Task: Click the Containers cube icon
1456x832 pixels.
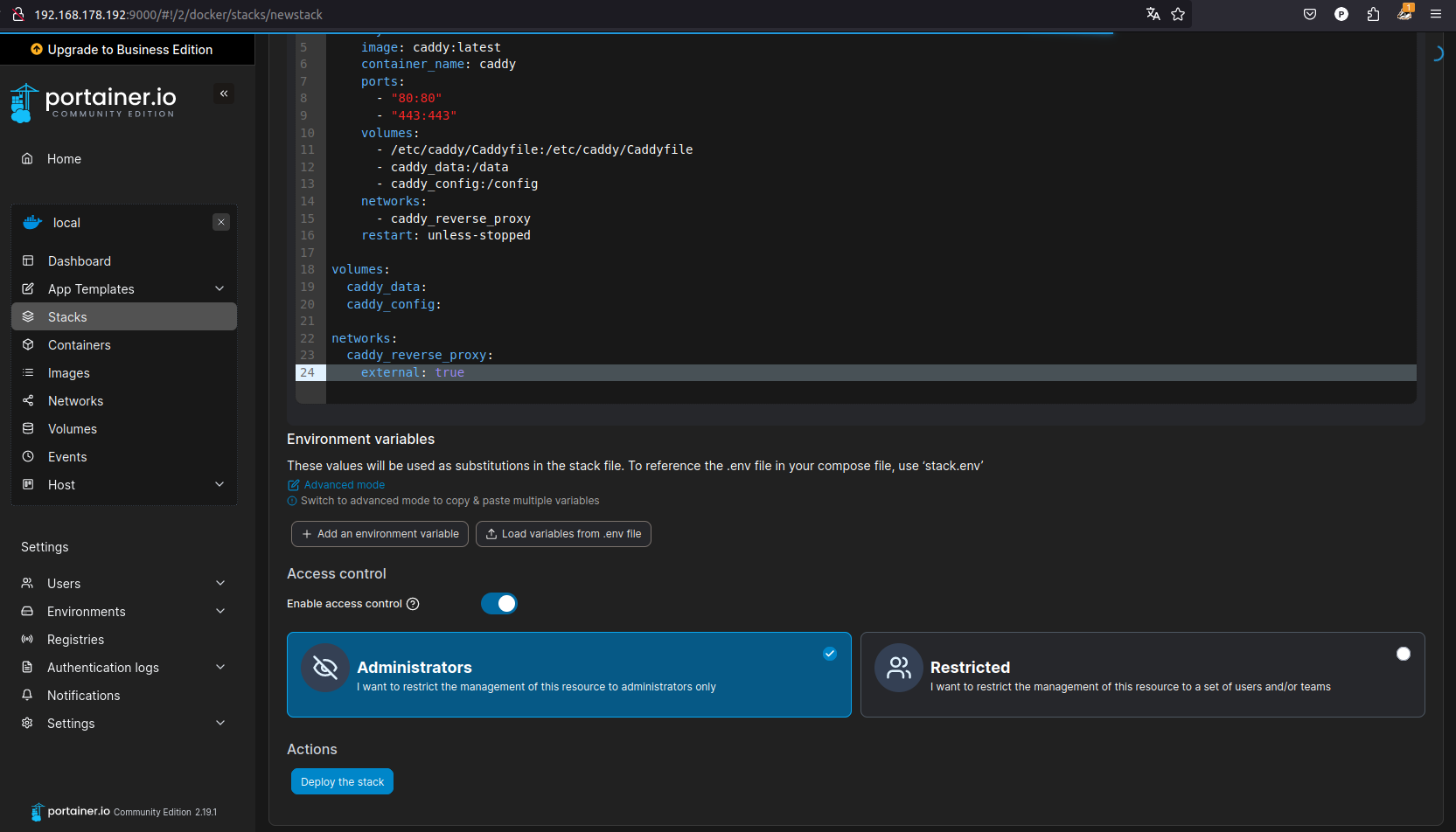Action: click(28, 345)
